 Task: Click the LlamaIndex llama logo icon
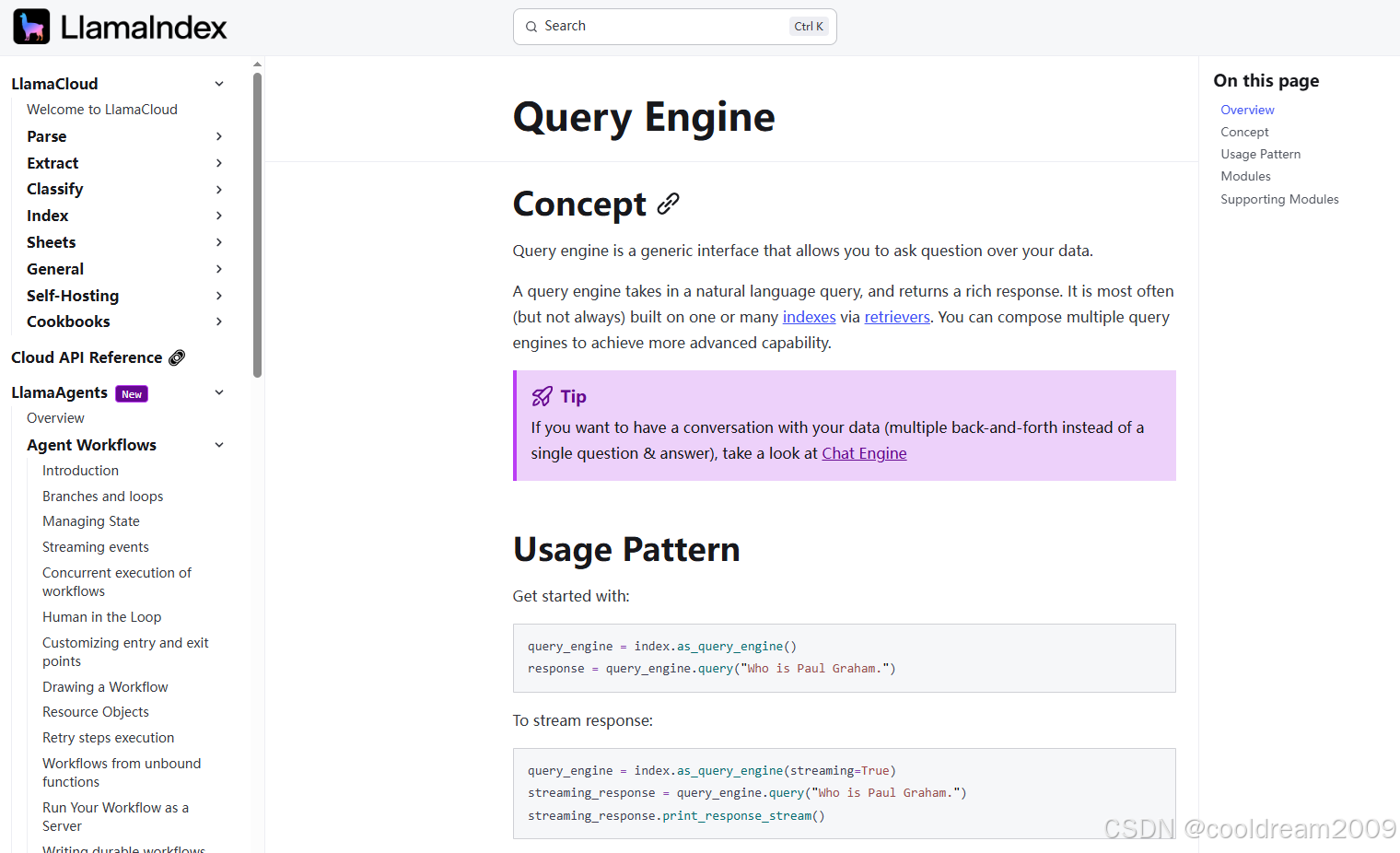tap(31, 27)
